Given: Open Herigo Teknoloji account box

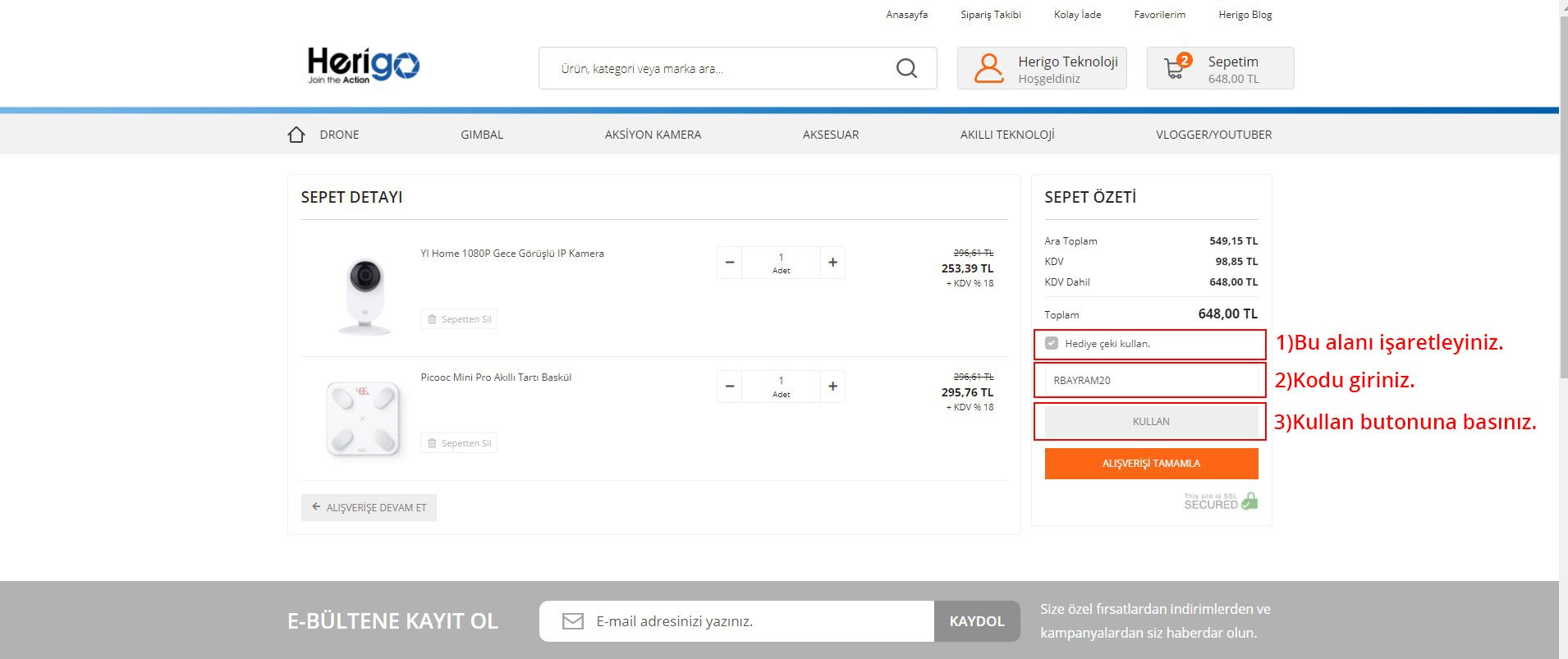Looking at the screenshot, I should [x=1042, y=68].
